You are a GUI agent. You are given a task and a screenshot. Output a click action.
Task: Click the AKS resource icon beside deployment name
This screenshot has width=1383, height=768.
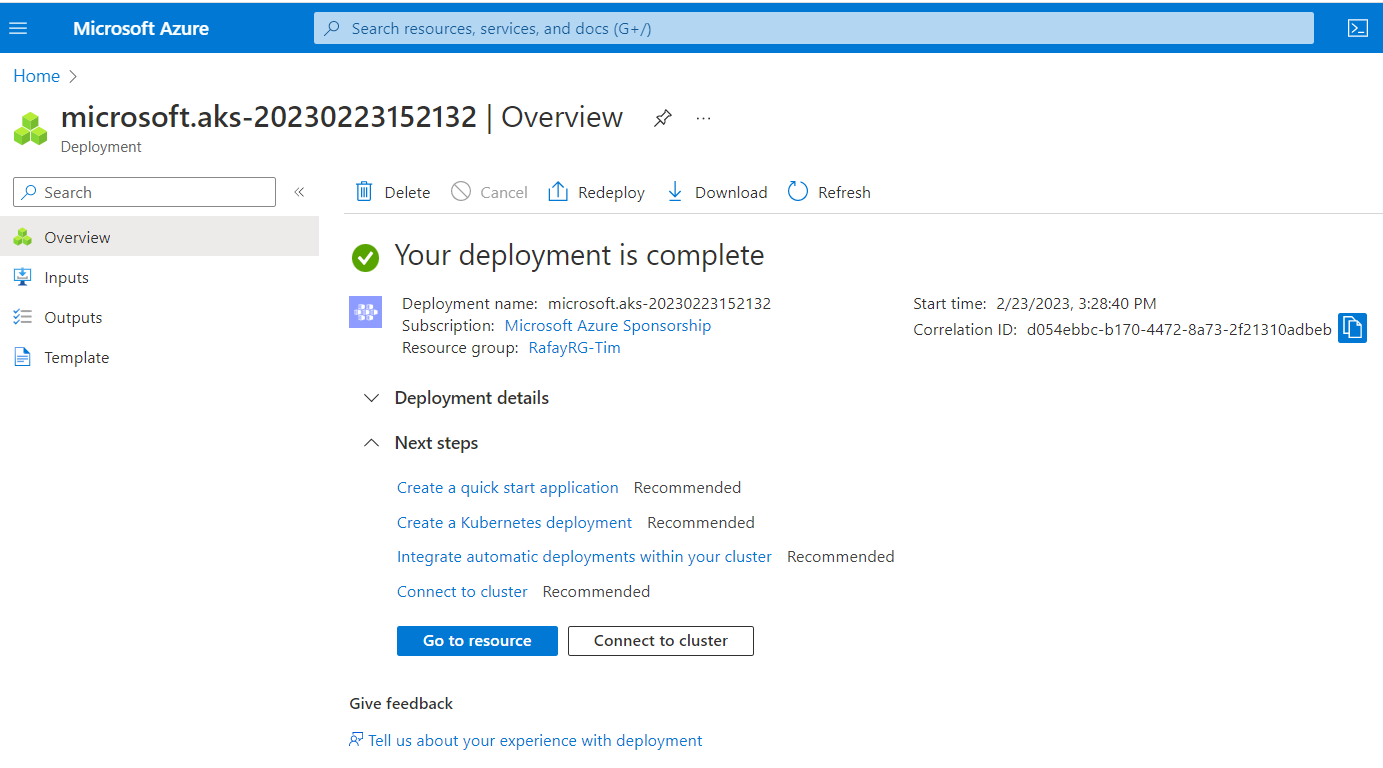[365, 312]
